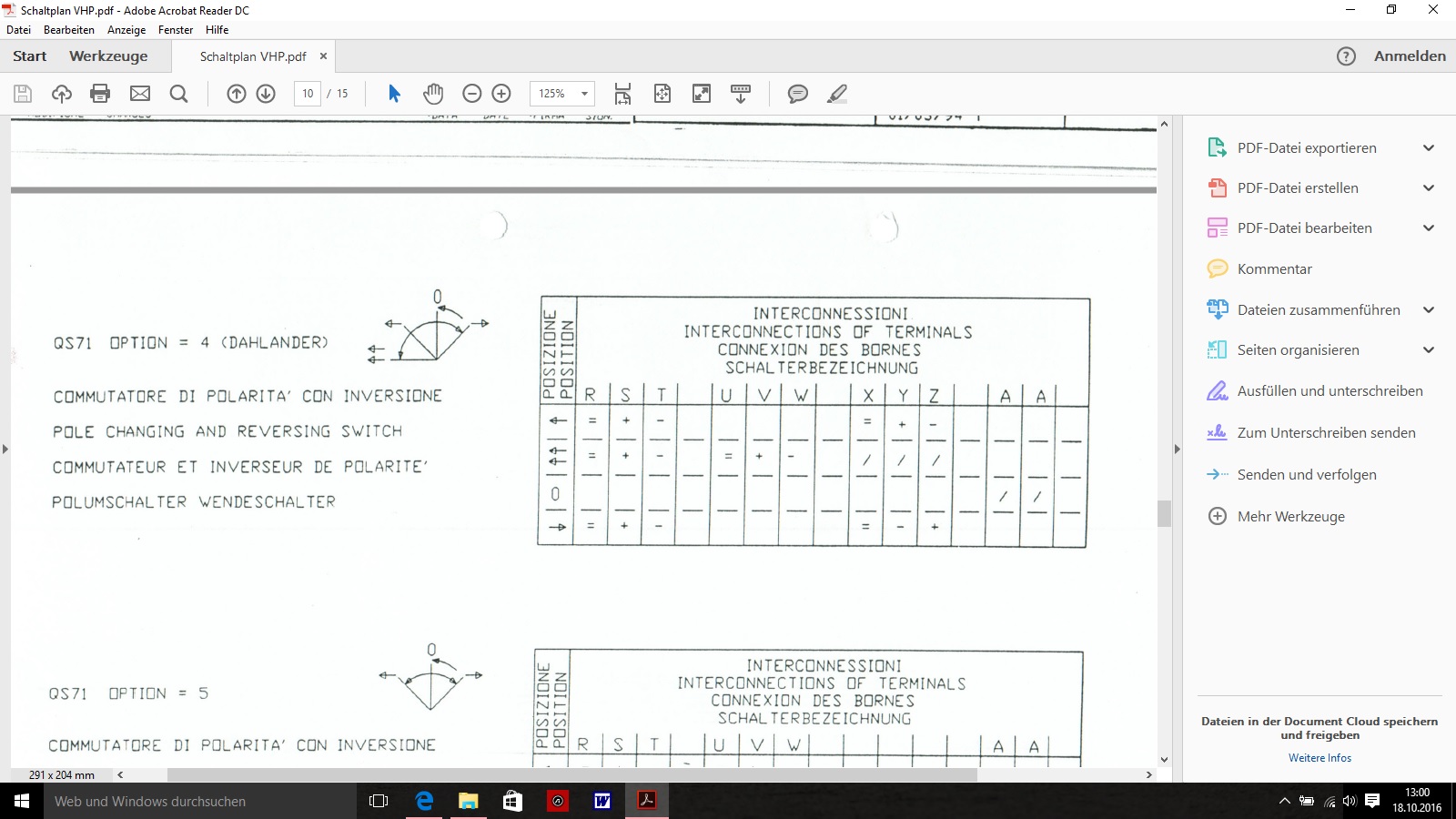Open the Hilfe menu
The width and height of the screenshot is (1456, 819).
tap(217, 30)
